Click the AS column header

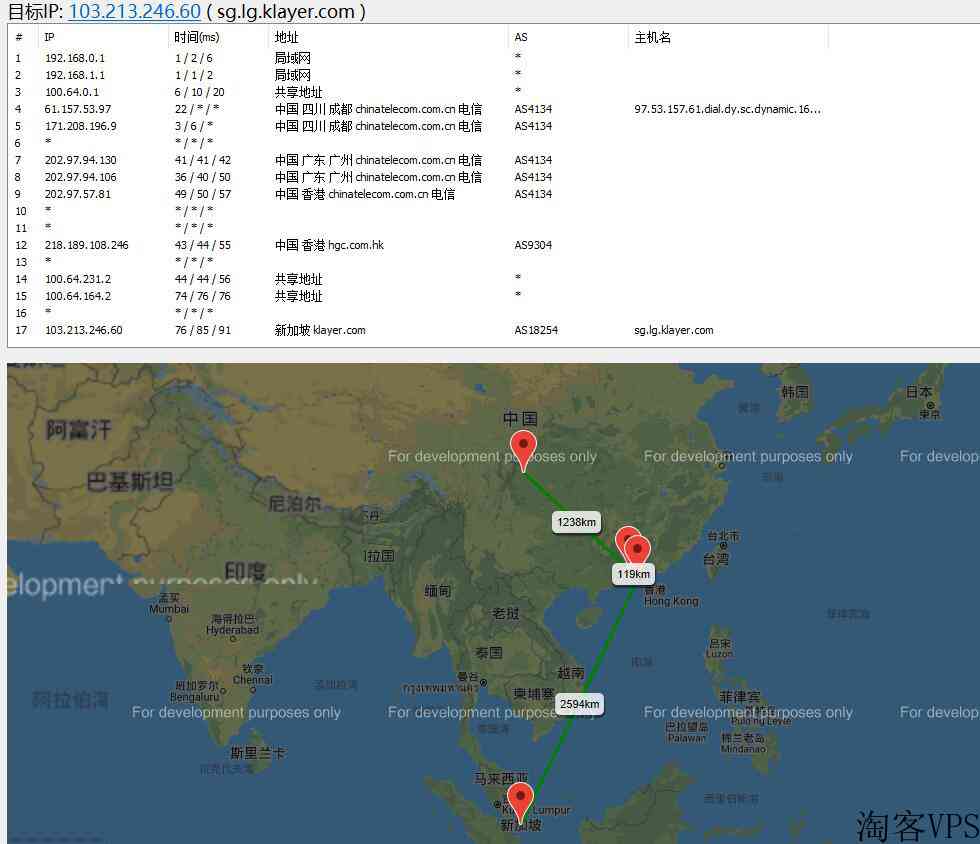click(521, 37)
